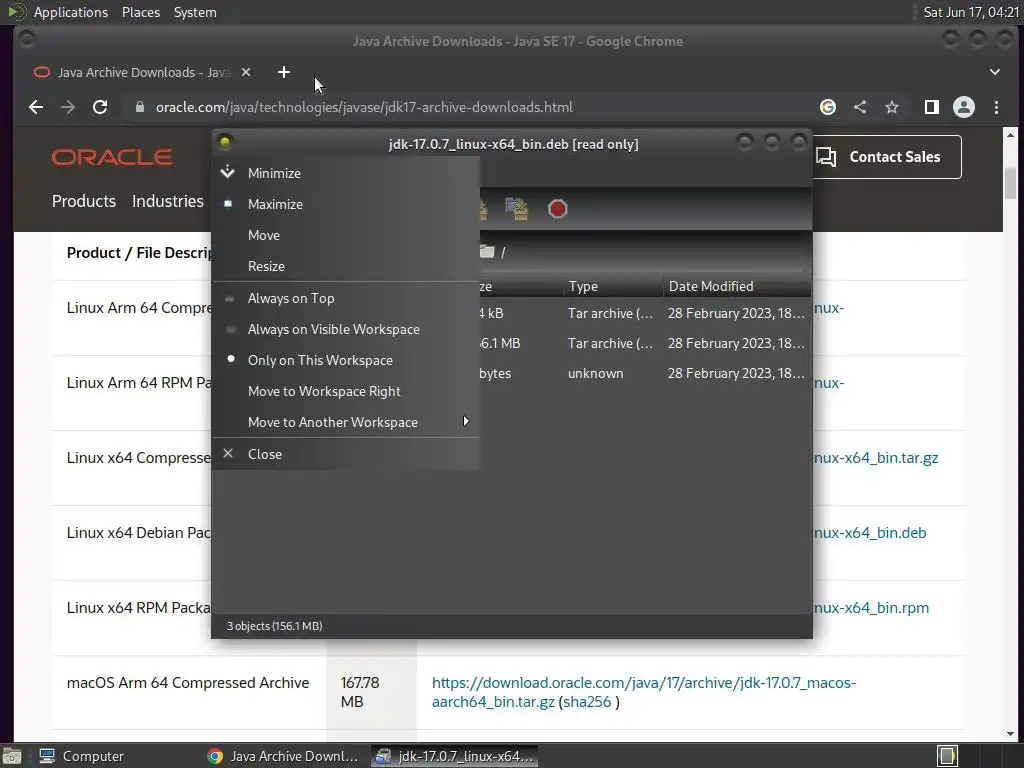Click the red stop icon in archive toolbar
This screenshot has height=768, width=1024.
tap(558, 209)
